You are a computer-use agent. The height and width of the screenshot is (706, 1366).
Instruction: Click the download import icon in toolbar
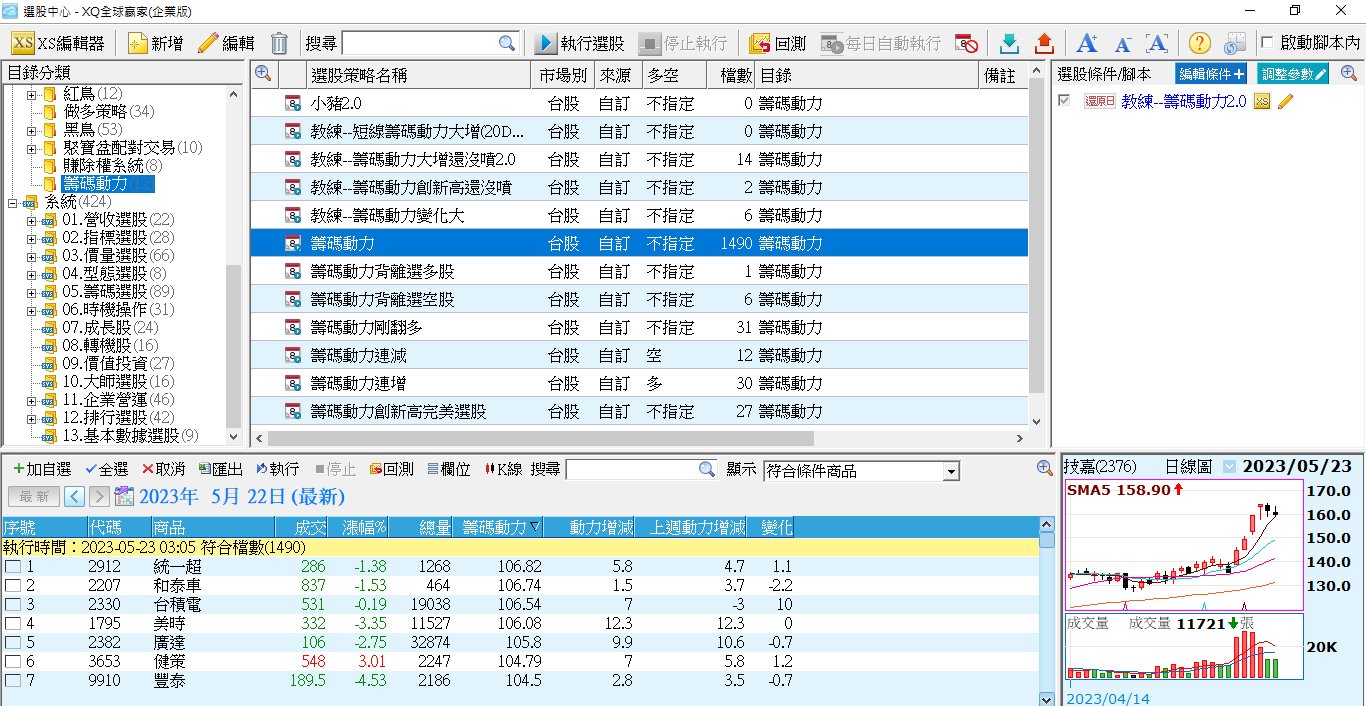click(1009, 43)
